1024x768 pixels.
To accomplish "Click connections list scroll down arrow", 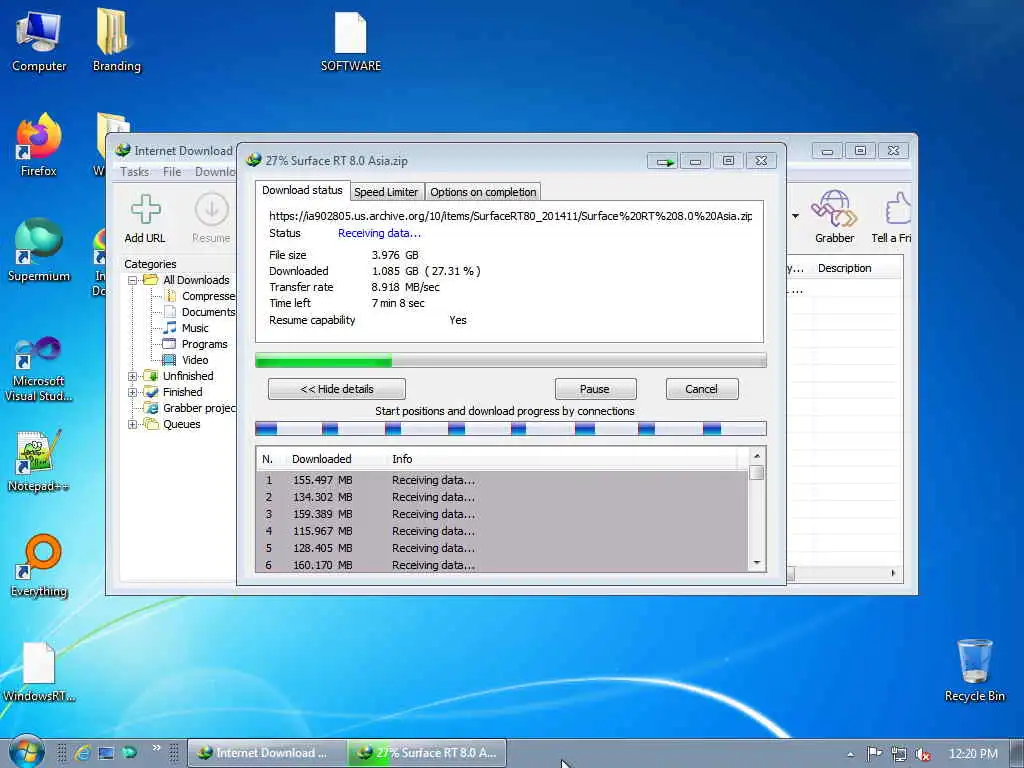I will 757,563.
